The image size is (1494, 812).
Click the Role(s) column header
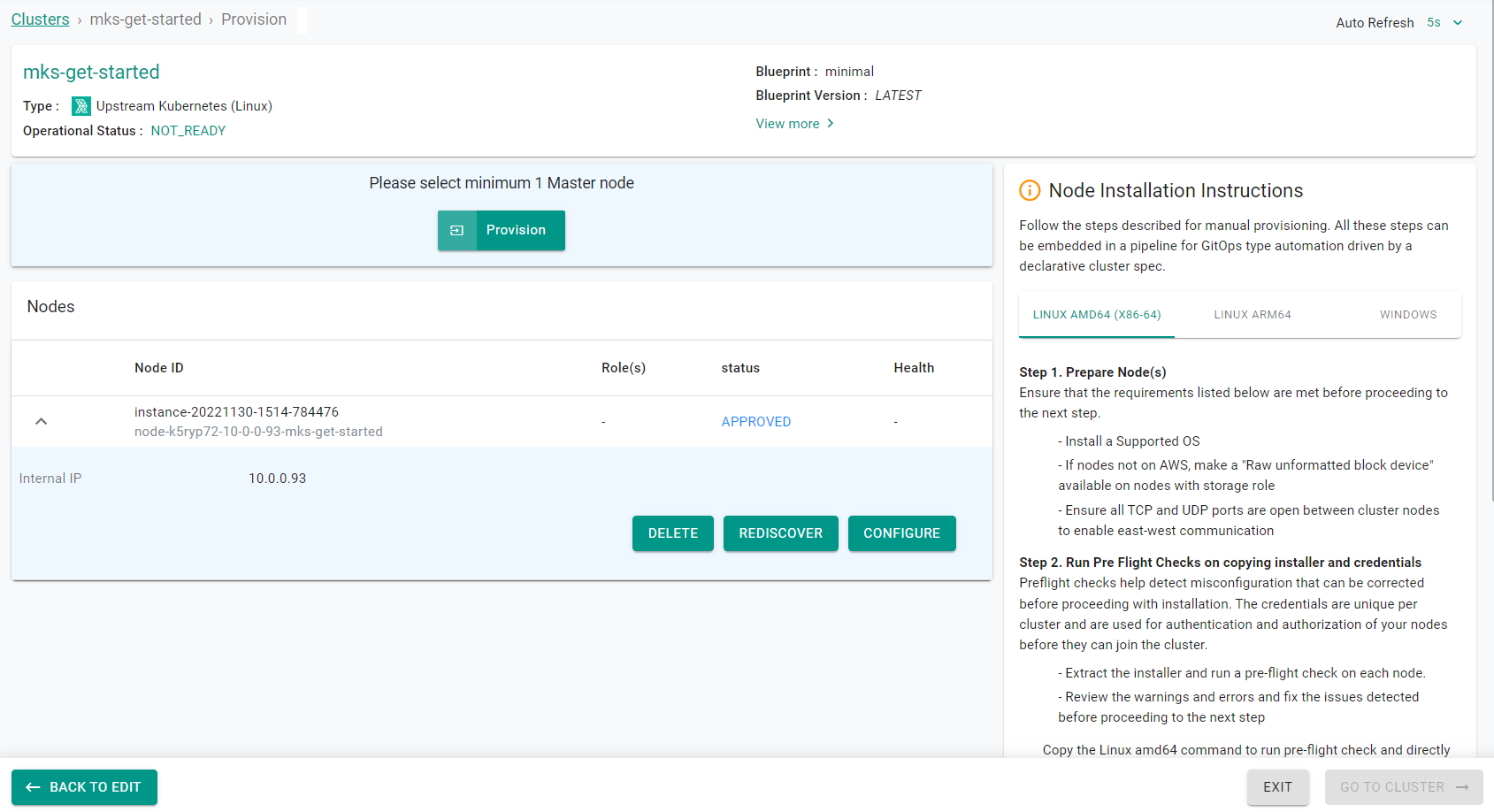click(x=624, y=368)
